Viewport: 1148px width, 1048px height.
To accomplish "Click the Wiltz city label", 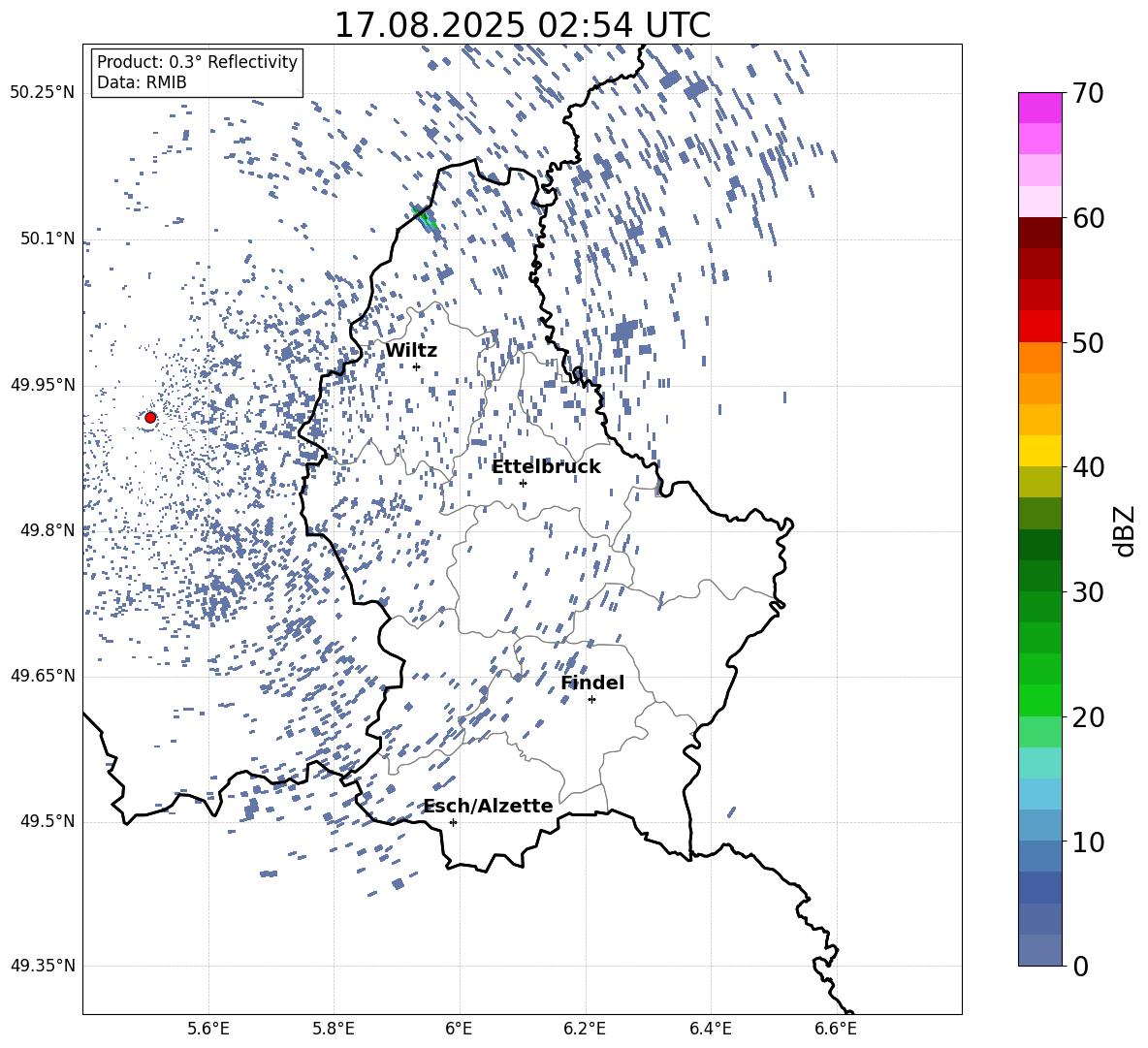I will (411, 350).
